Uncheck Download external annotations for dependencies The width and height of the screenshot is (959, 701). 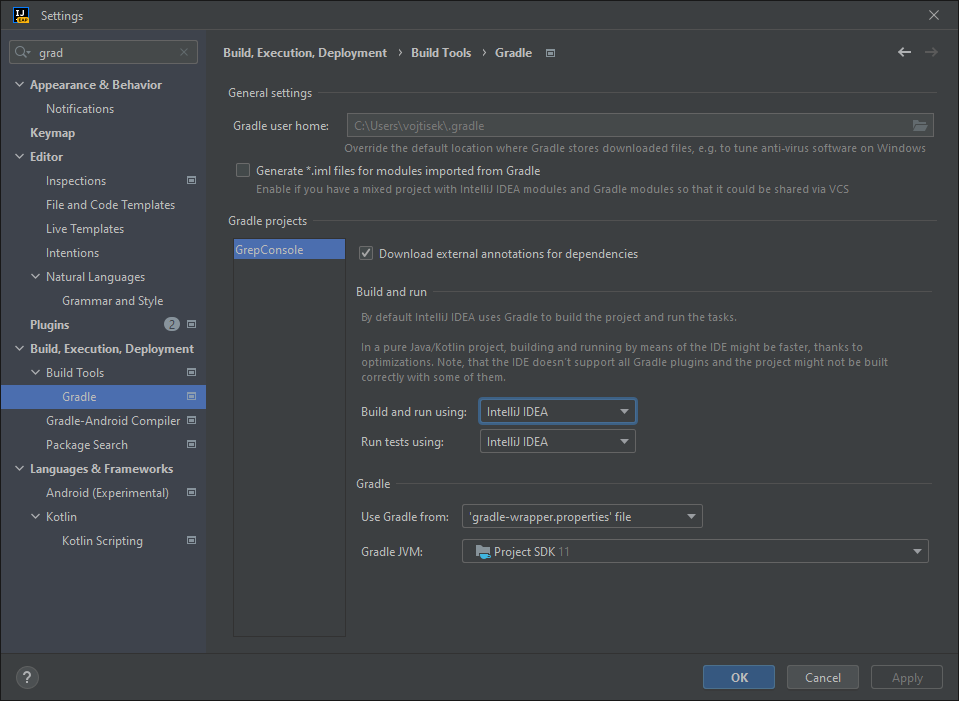pos(366,253)
